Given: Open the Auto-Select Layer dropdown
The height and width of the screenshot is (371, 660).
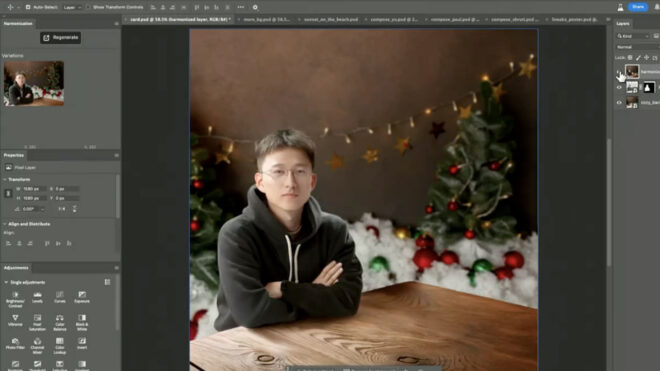Looking at the screenshot, I should click(x=72, y=7).
